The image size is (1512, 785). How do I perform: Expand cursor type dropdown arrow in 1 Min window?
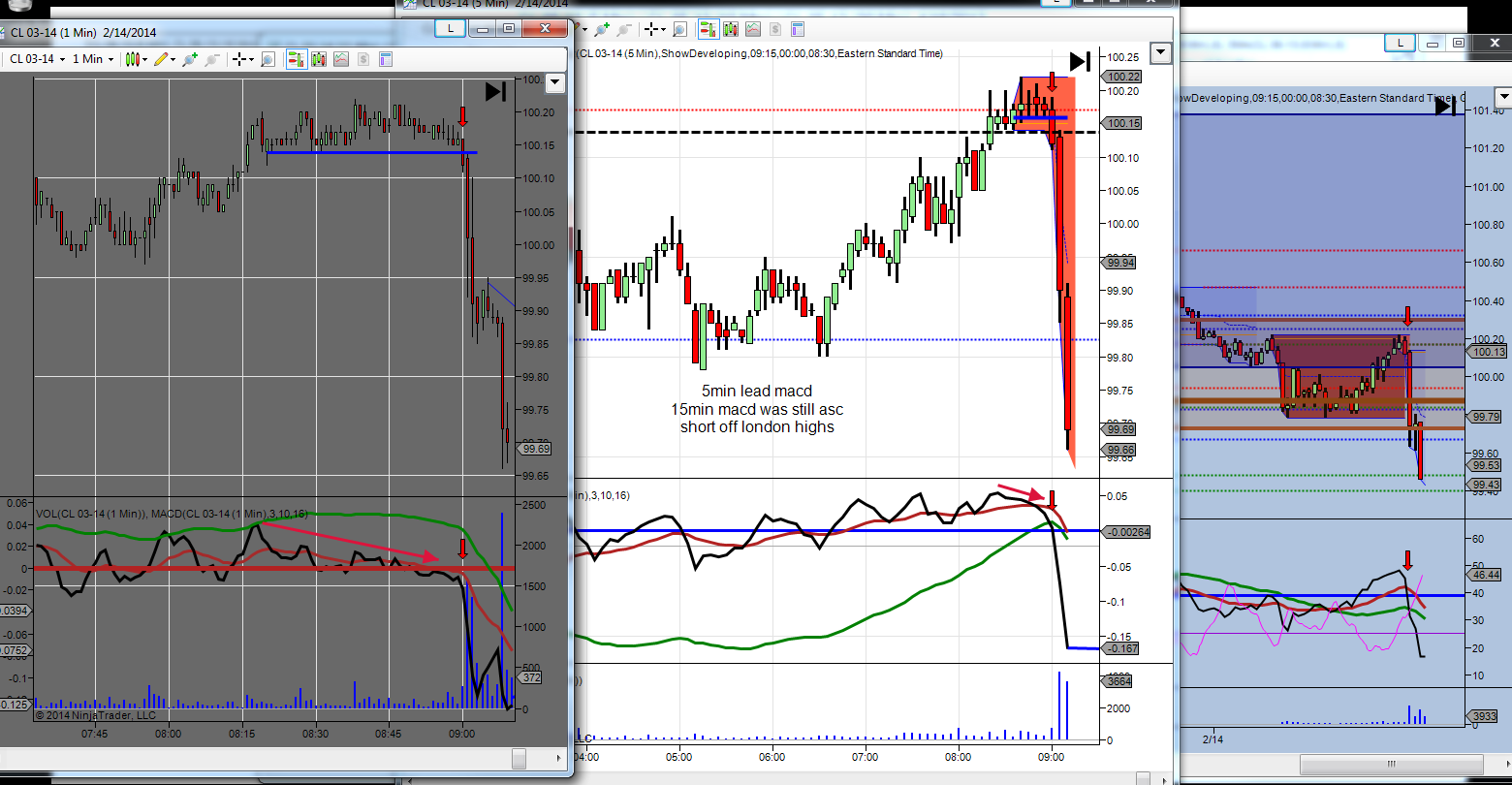coord(250,60)
